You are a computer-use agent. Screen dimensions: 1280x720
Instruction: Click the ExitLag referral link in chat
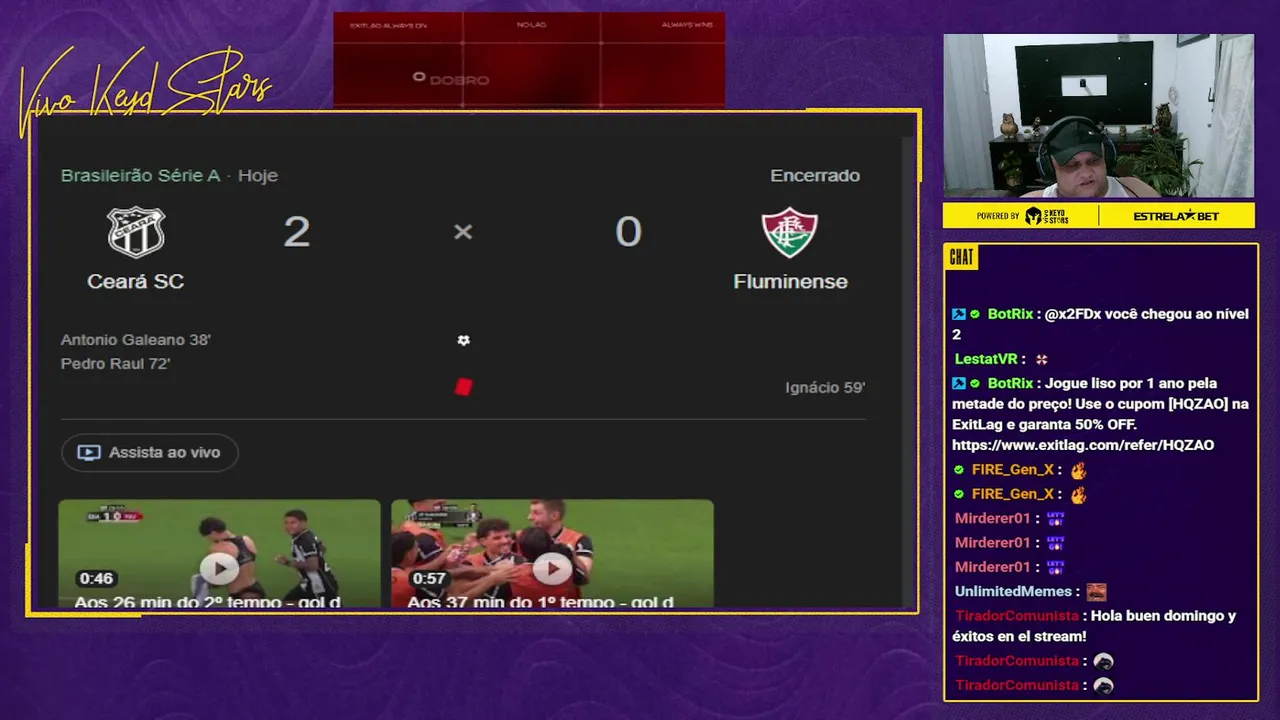tap(1083, 445)
